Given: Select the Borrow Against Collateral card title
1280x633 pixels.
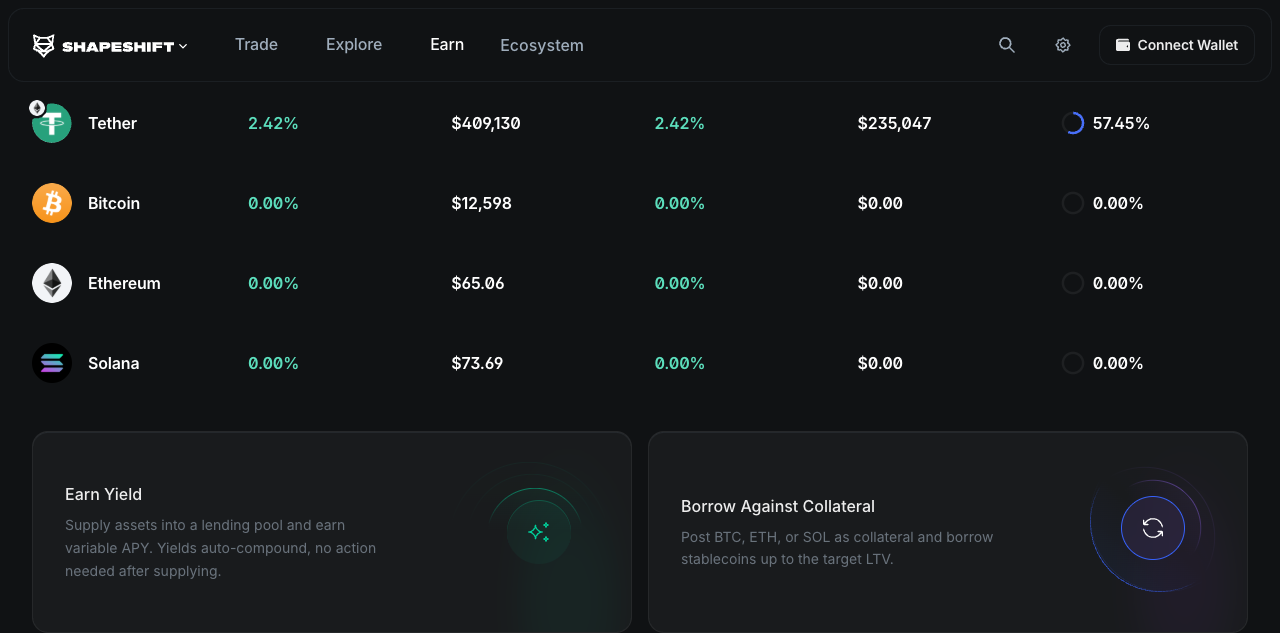Looking at the screenshot, I should pos(777,506).
